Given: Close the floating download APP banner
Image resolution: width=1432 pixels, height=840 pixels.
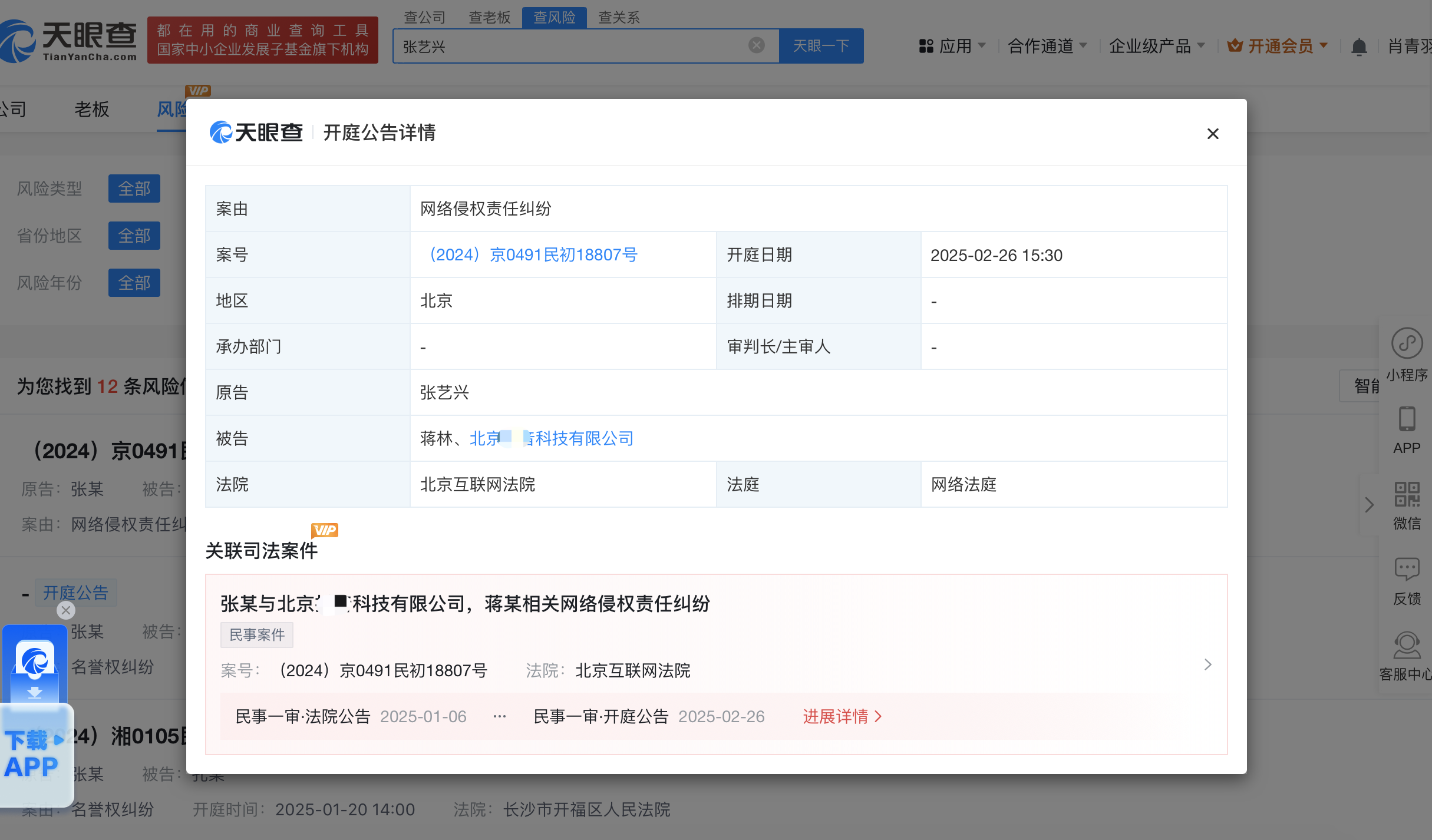Looking at the screenshot, I should (66, 610).
